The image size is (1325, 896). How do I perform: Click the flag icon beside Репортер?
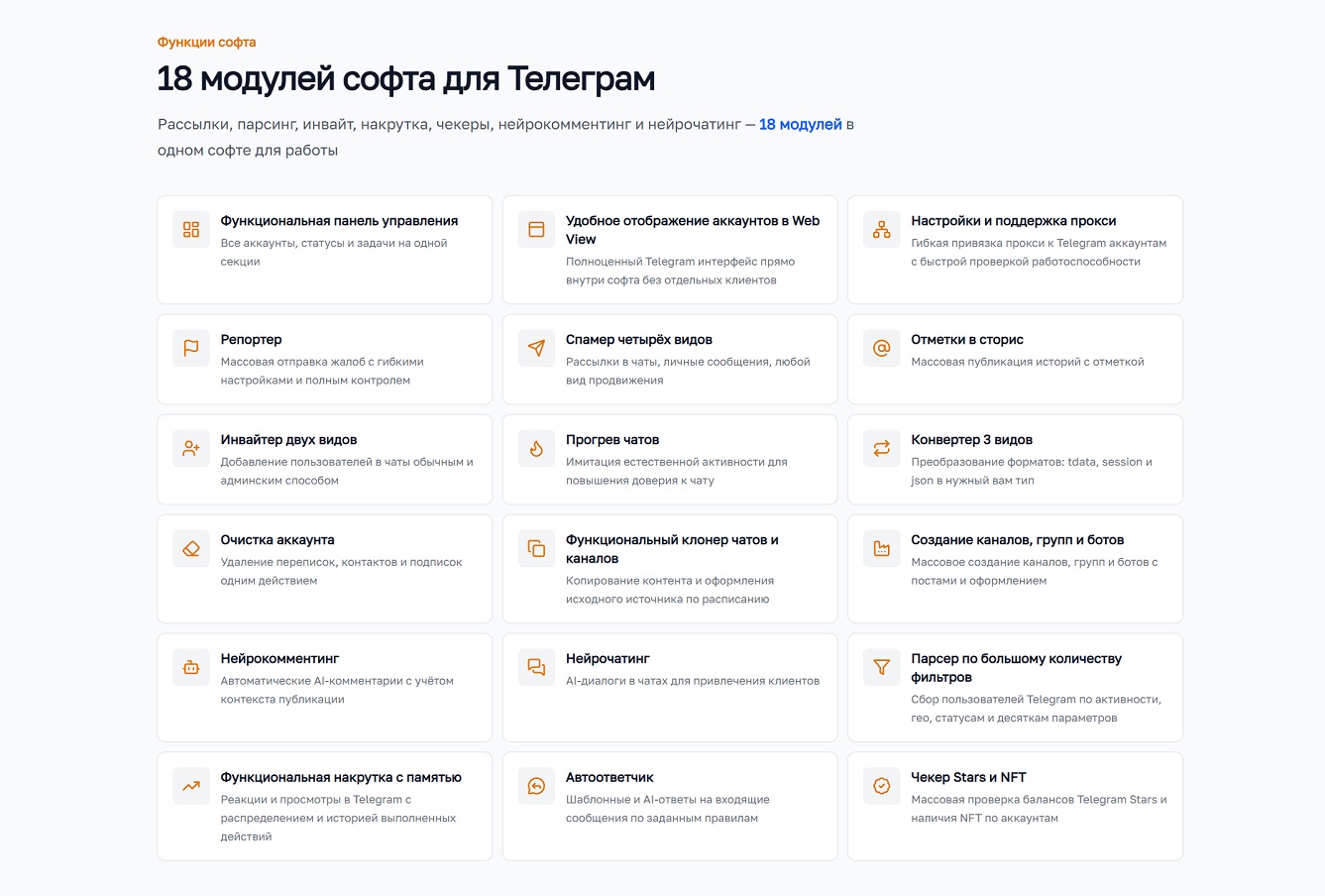[191, 348]
